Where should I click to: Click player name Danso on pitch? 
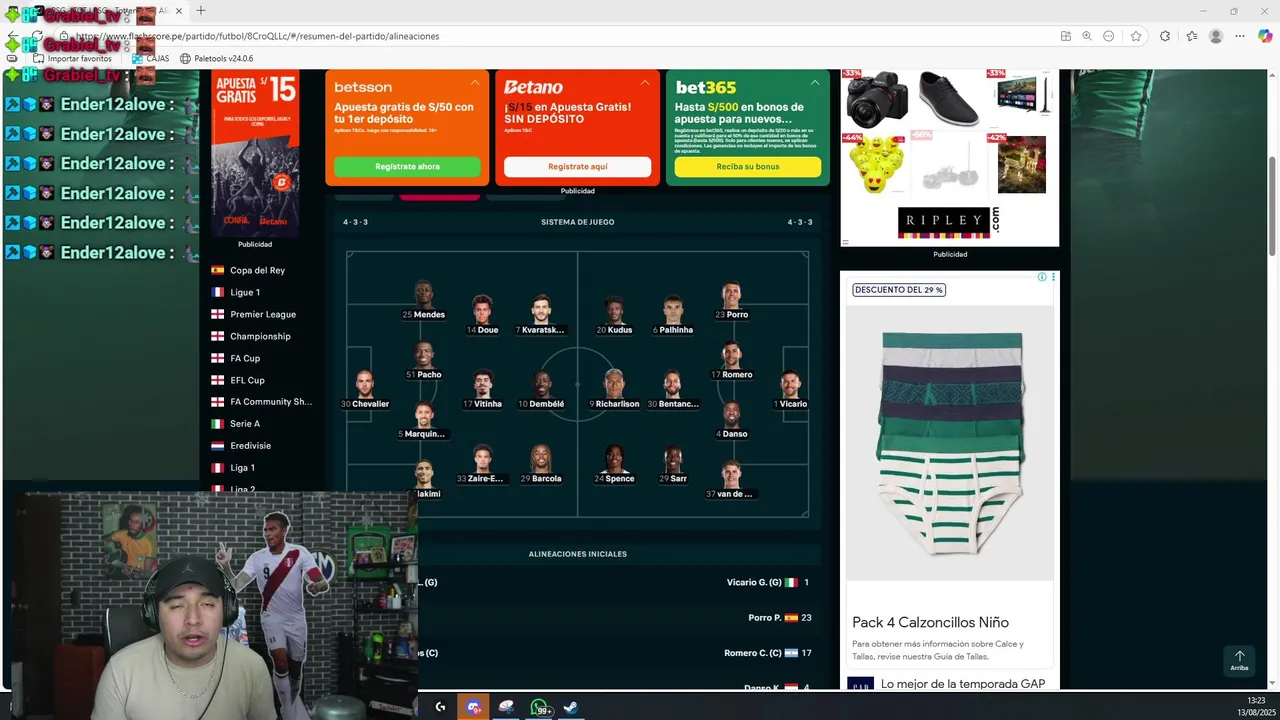tap(735, 434)
